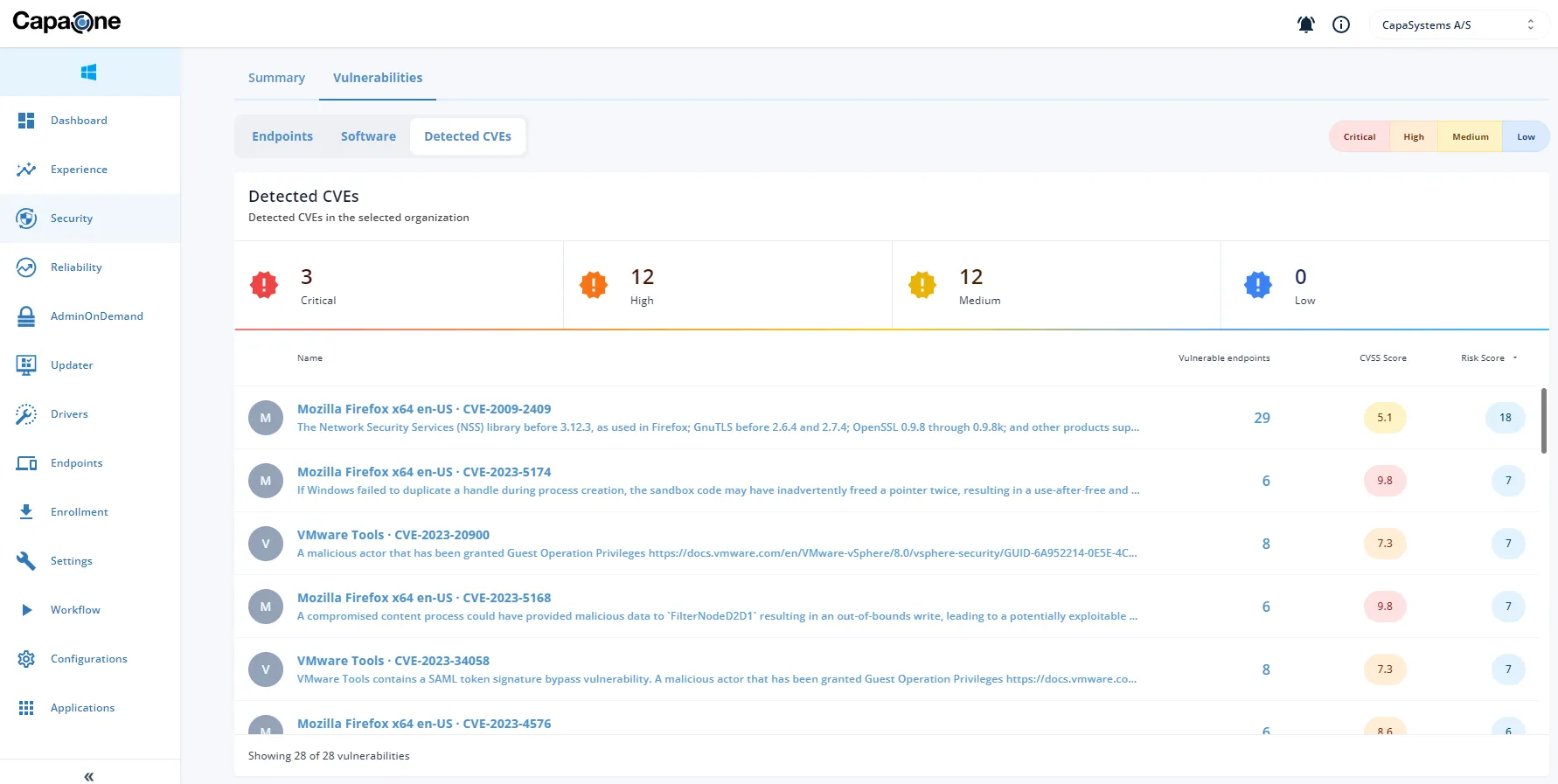Sort by Risk Score column
Image resolution: width=1558 pixels, height=784 pixels.
coord(1489,358)
